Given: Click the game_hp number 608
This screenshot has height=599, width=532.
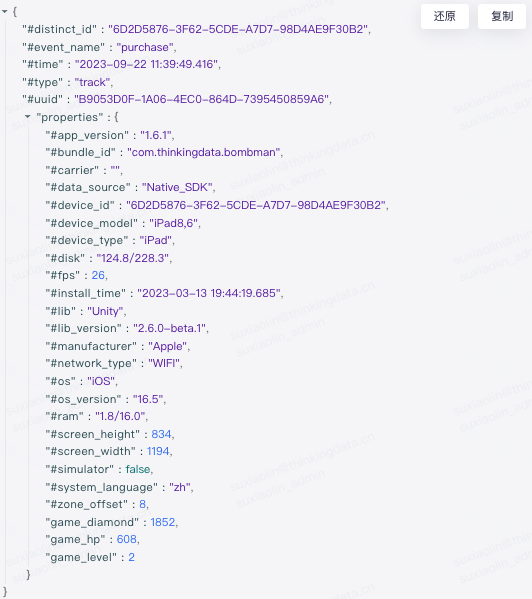Looking at the screenshot, I should click(x=126, y=539).
